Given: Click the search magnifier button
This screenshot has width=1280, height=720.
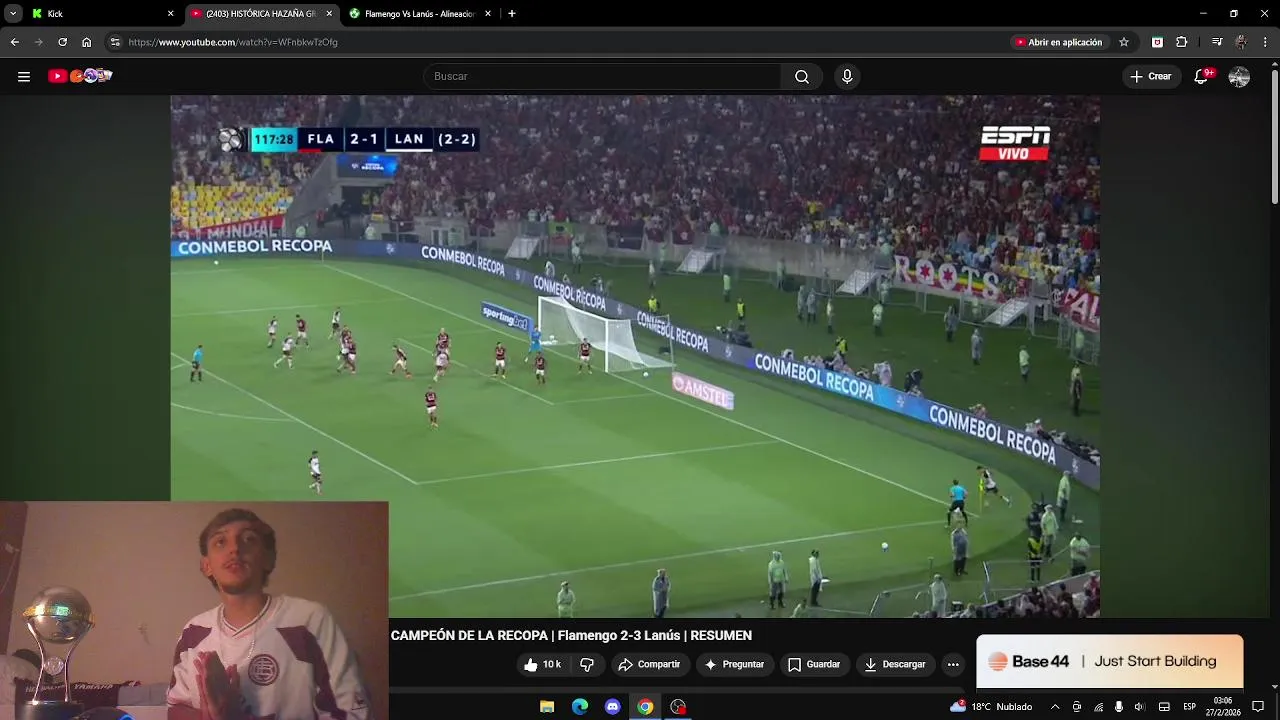Looking at the screenshot, I should click(802, 76).
